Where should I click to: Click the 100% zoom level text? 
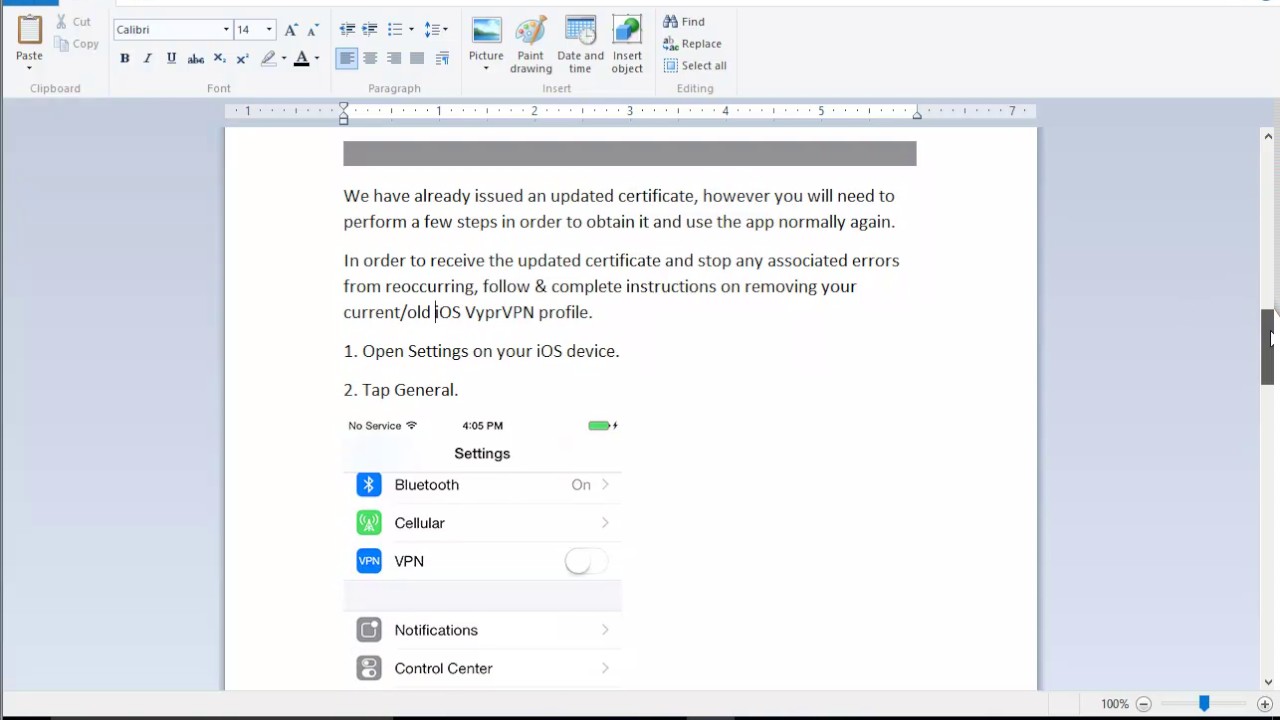pos(1115,704)
